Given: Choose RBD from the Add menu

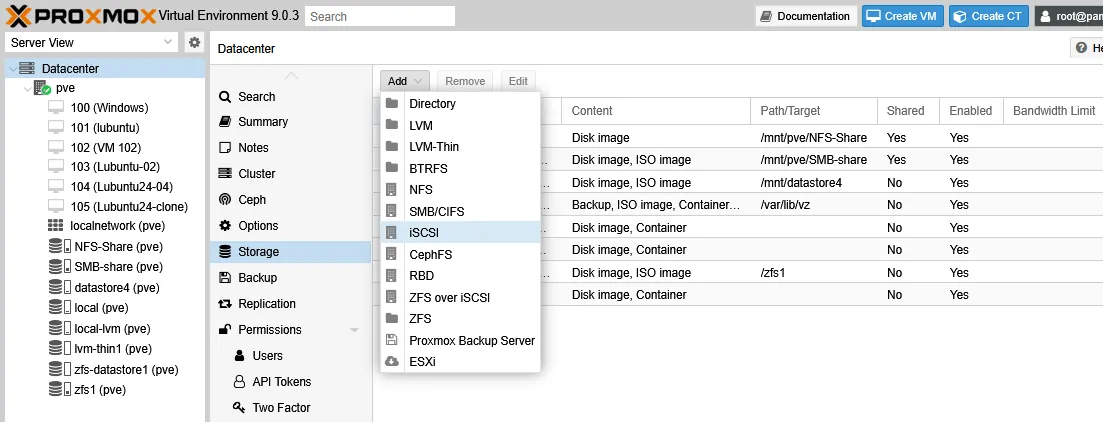Looking at the screenshot, I should [460, 276].
